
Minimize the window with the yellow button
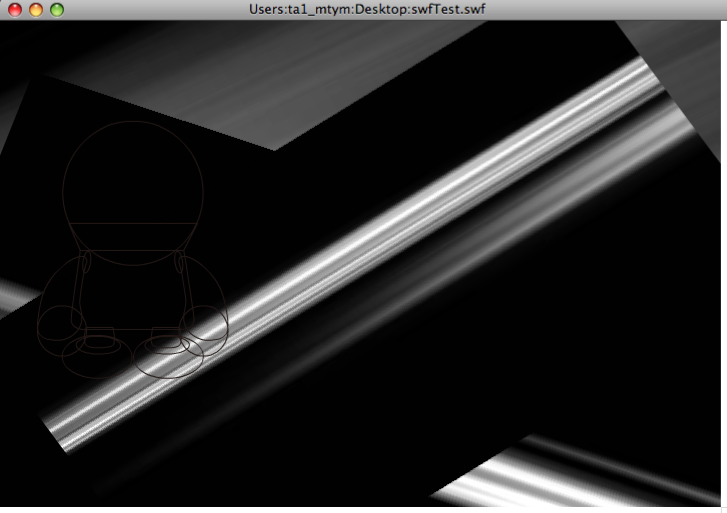[36, 10]
